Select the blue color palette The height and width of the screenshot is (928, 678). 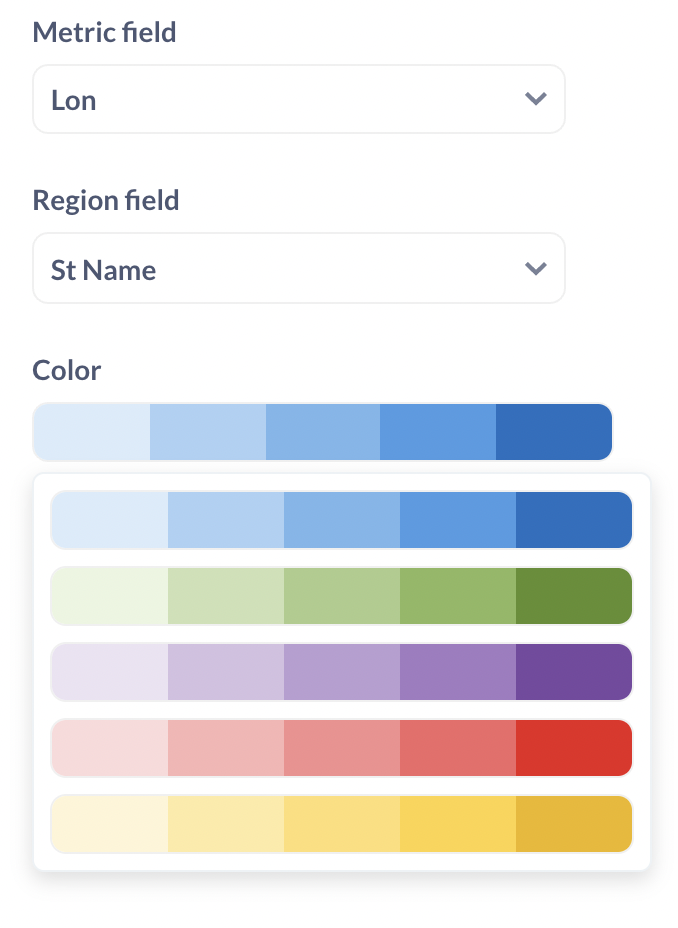pos(341,520)
